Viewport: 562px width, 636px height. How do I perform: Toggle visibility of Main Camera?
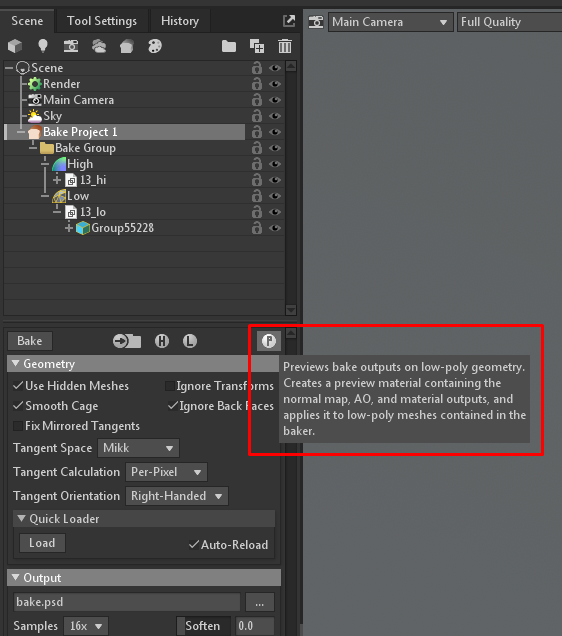[x=275, y=100]
